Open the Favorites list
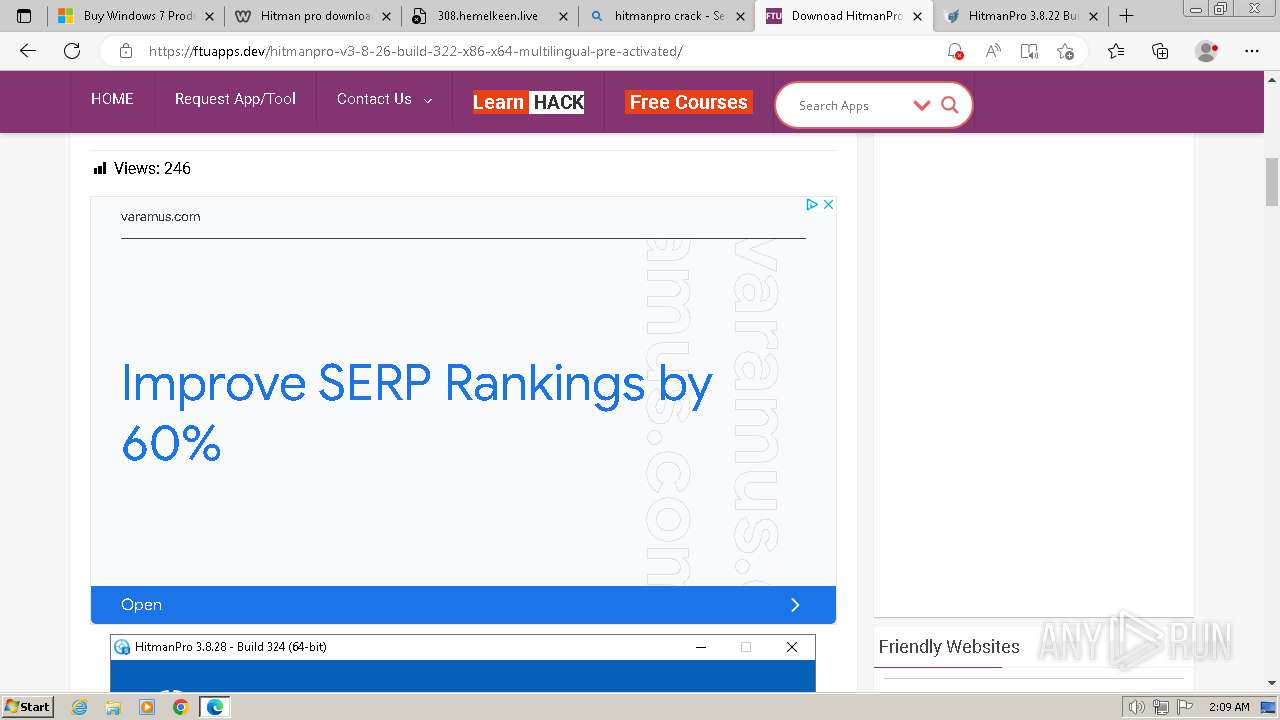Image resolution: width=1280 pixels, height=720 pixels. [1116, 51]
